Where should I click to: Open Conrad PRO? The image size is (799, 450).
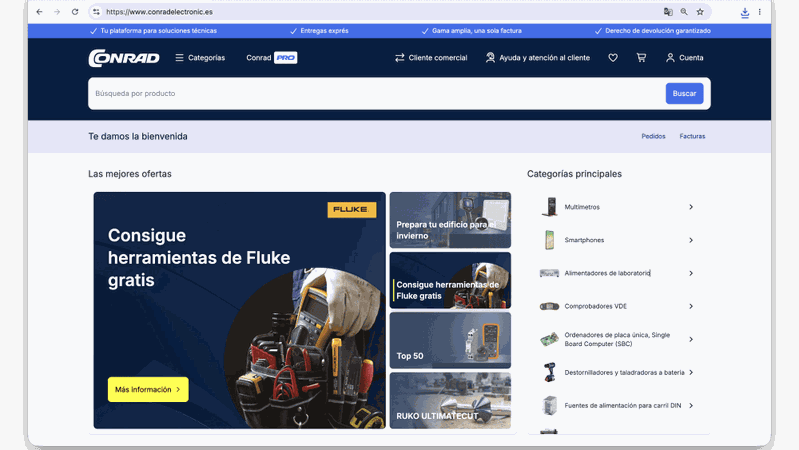[x=272, y=58]
